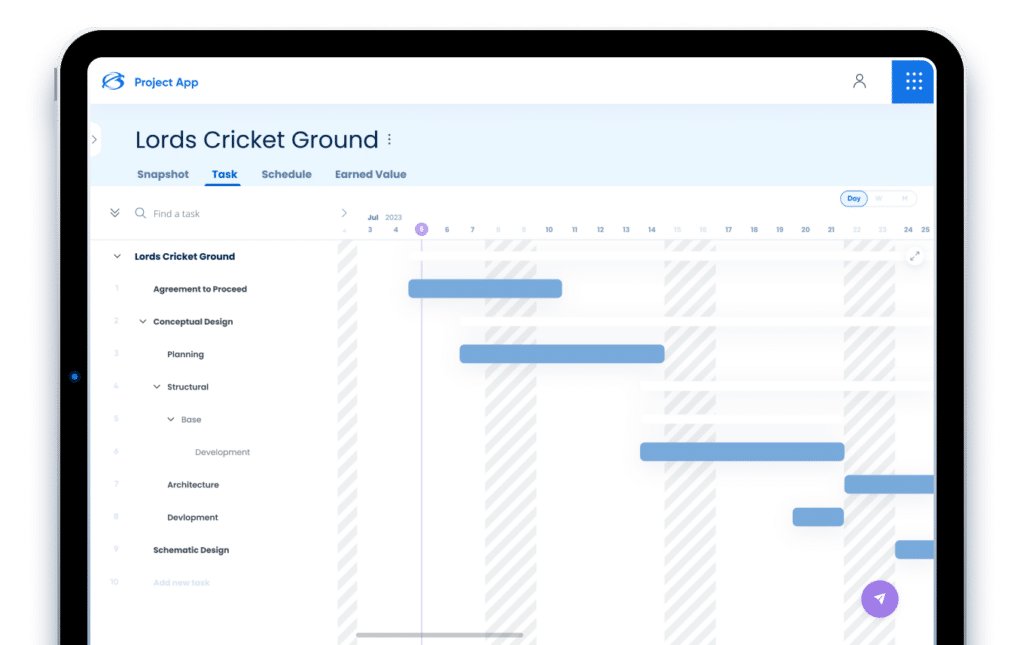Select the Agreement to Proceed task row
This screenshot has width=1024, height=645.
200,289
